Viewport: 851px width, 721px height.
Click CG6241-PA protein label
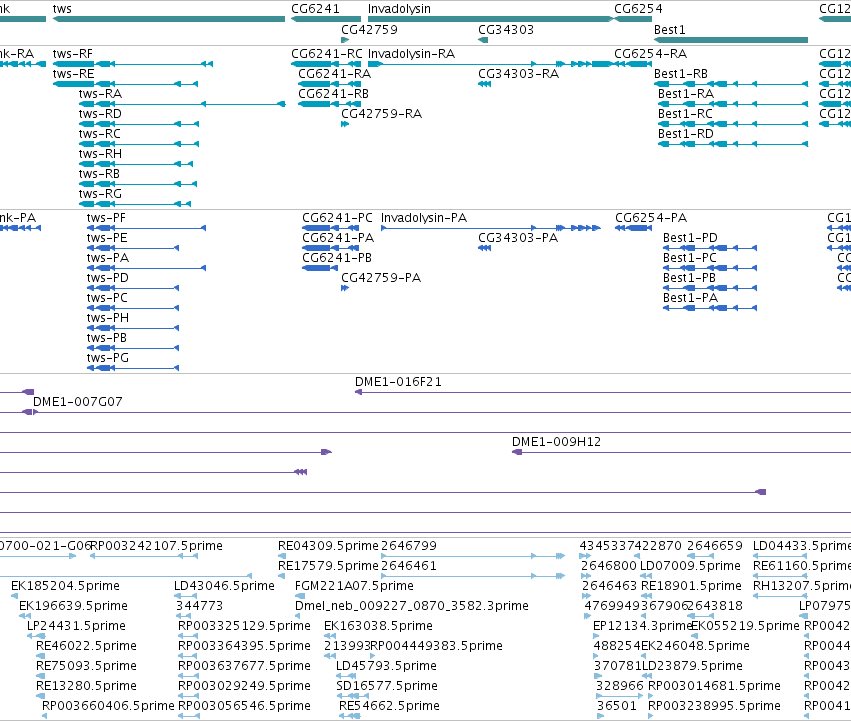[x=338, y=238]
